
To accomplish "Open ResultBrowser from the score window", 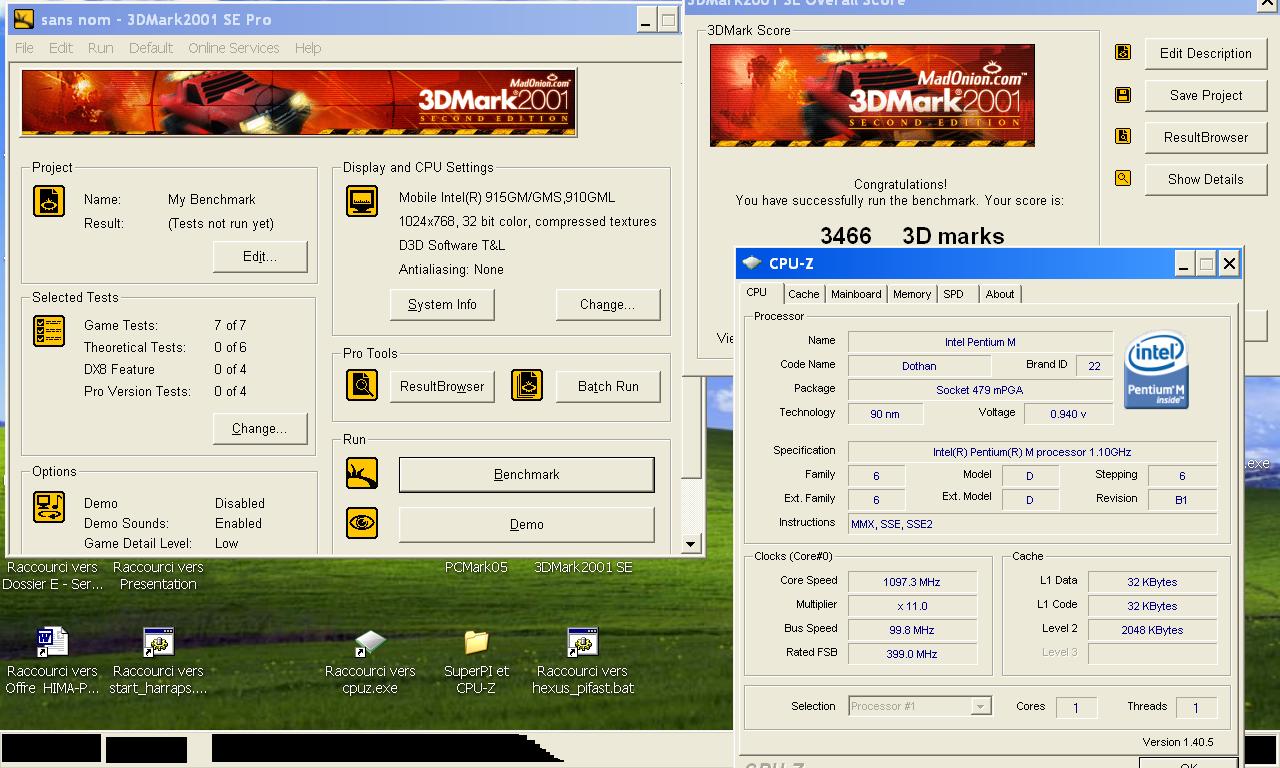I will (x=1206, y=138).
